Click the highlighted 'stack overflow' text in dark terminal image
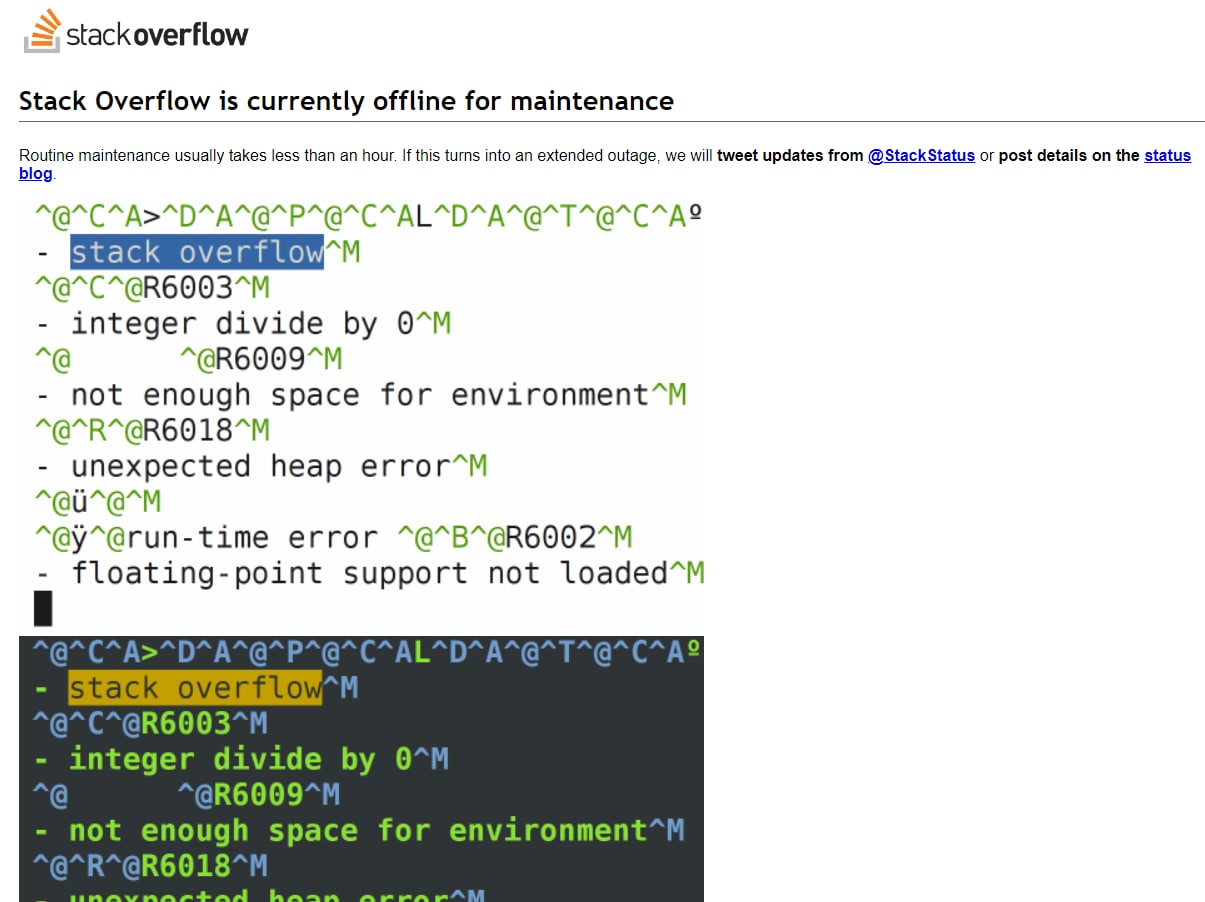Image resolution: width=1205 pixels, height=902 pixels. pyautogui.click(x=195, y=688)
